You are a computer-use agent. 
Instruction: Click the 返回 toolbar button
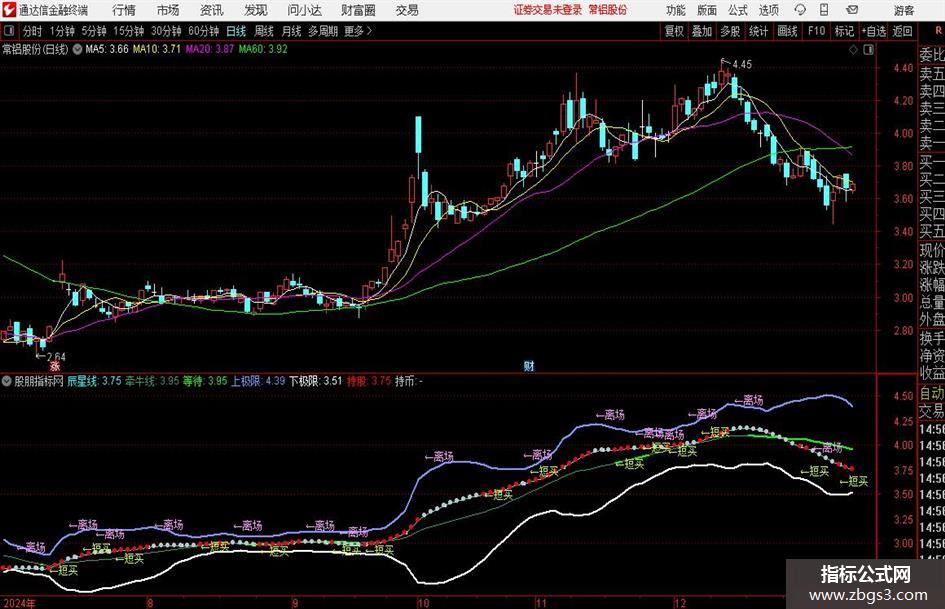(902, 31)
